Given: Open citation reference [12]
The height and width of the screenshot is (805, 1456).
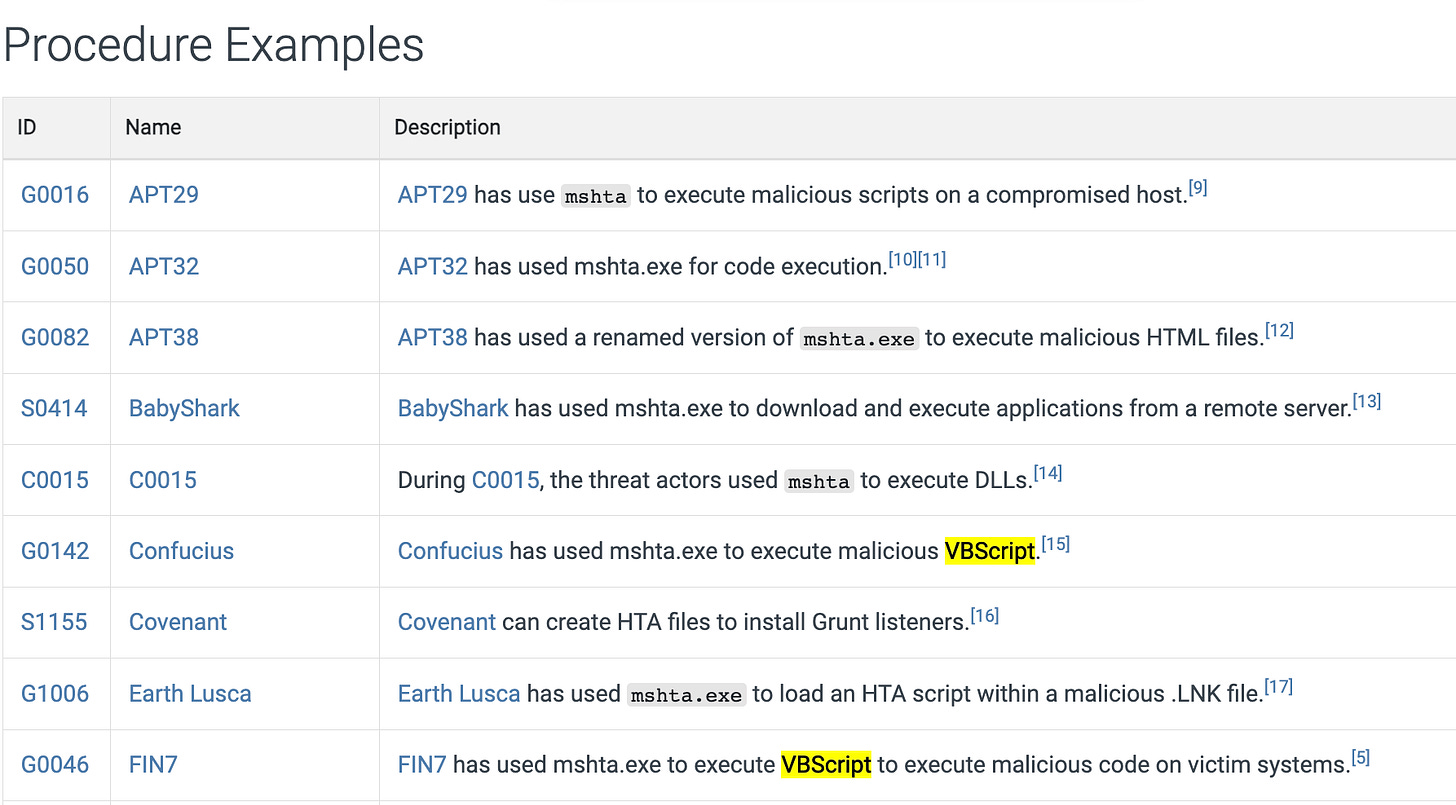Looking at the screenshot, I should pos(1279,330).
